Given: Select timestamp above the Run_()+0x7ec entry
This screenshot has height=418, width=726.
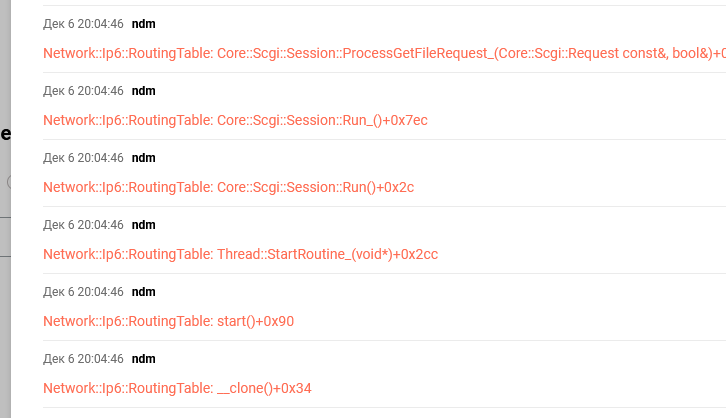Looking at the screenshot, I should coord(83,90).
